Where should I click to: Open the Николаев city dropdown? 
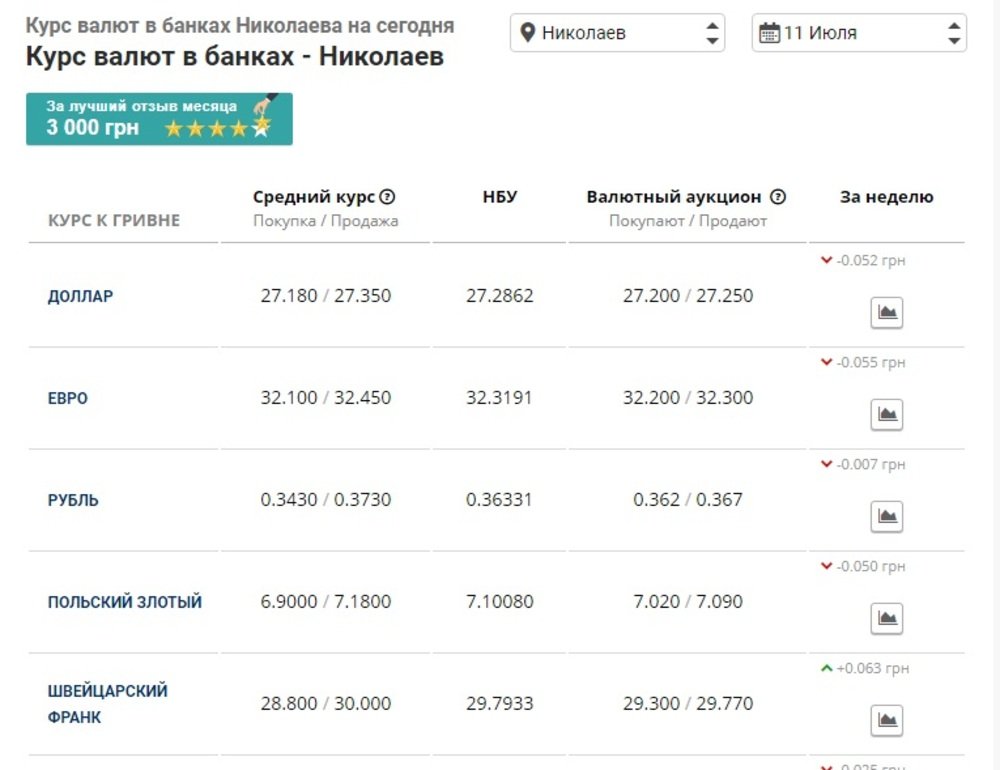click(617, 33)
